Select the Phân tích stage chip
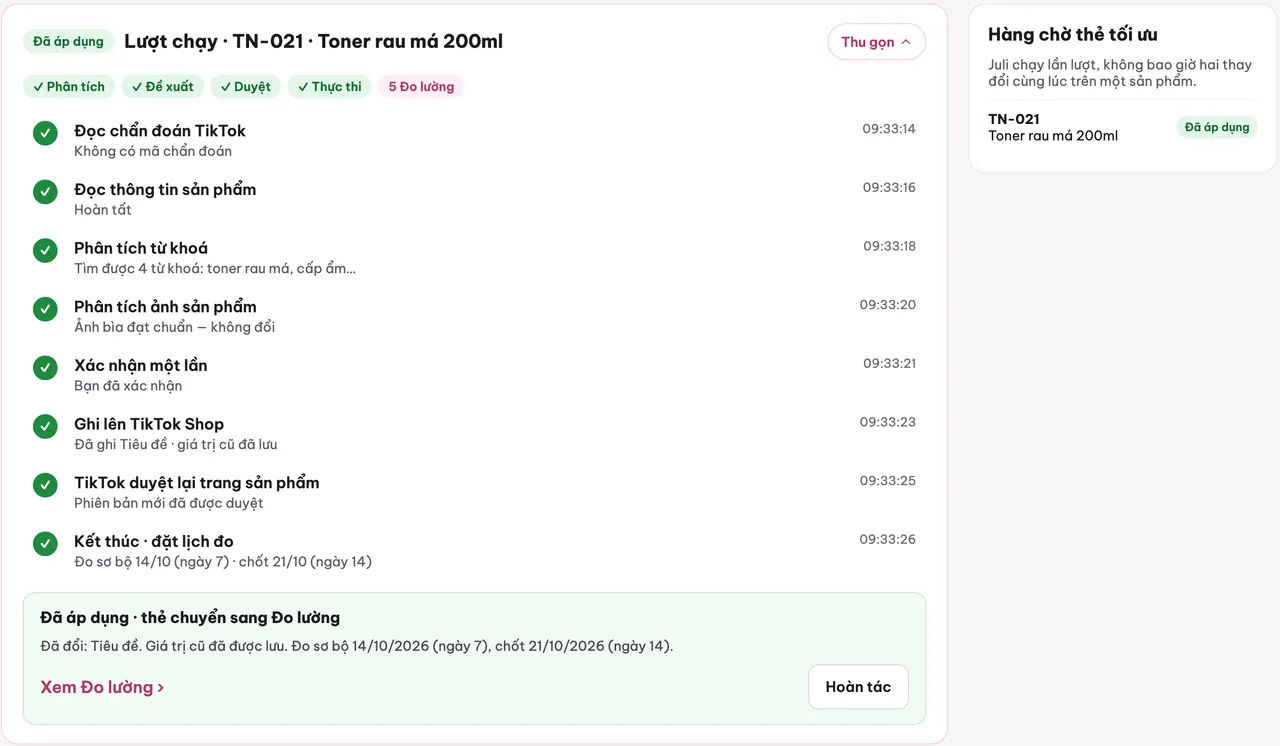Viewport: 1280px width, 746px height. click(69, 87)
